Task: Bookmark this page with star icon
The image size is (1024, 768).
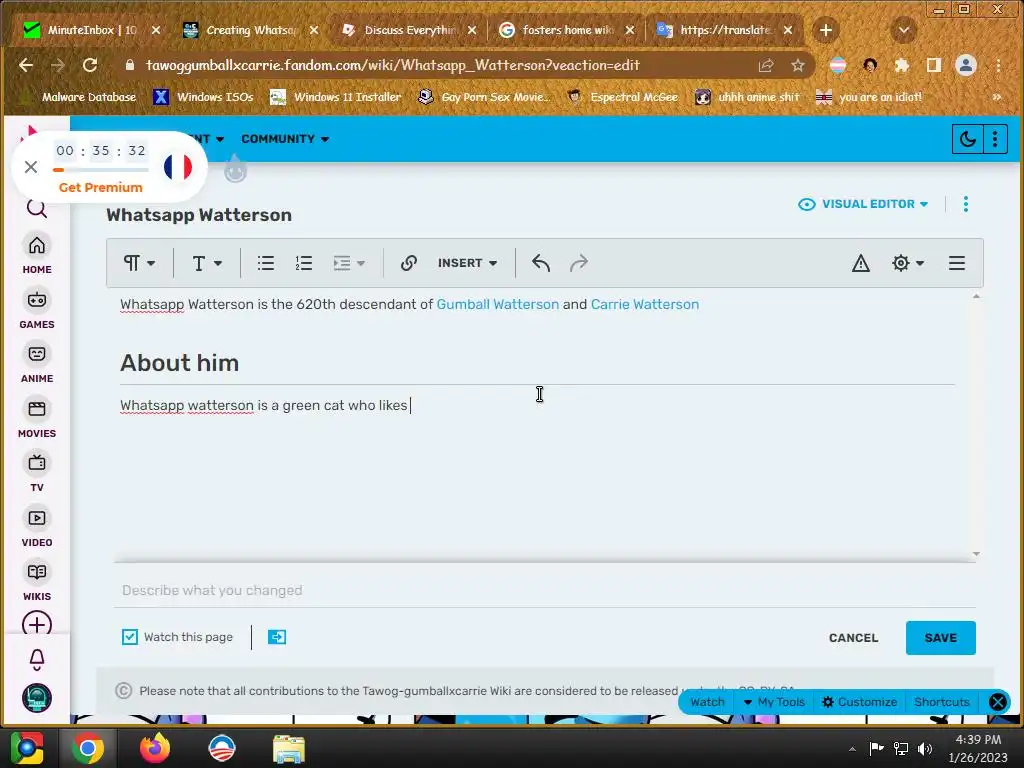Action: (x=797, y=65)
